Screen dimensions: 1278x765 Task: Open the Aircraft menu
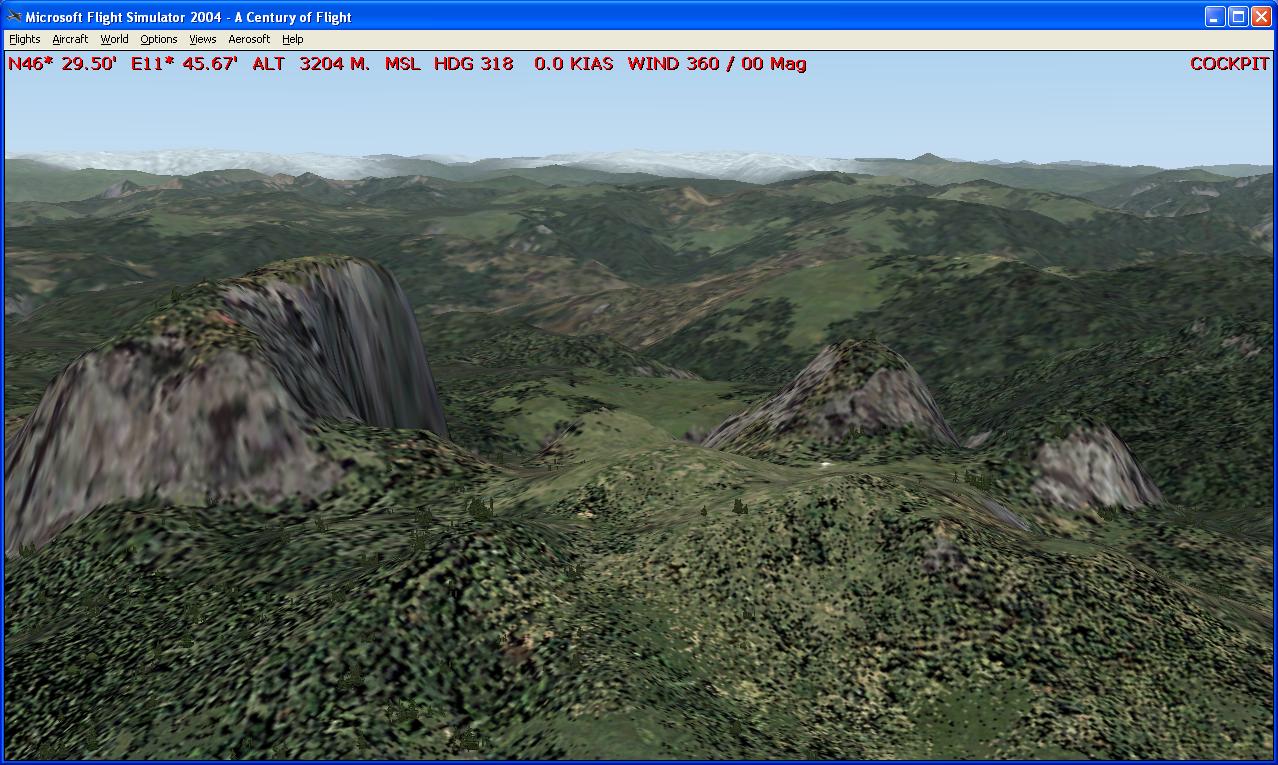point(70,39)
